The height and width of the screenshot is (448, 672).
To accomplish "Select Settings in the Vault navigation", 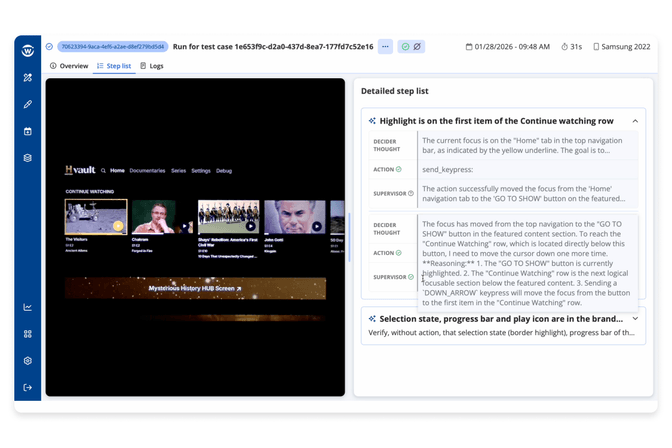I will pyautogui.click(x=201, y=171).
